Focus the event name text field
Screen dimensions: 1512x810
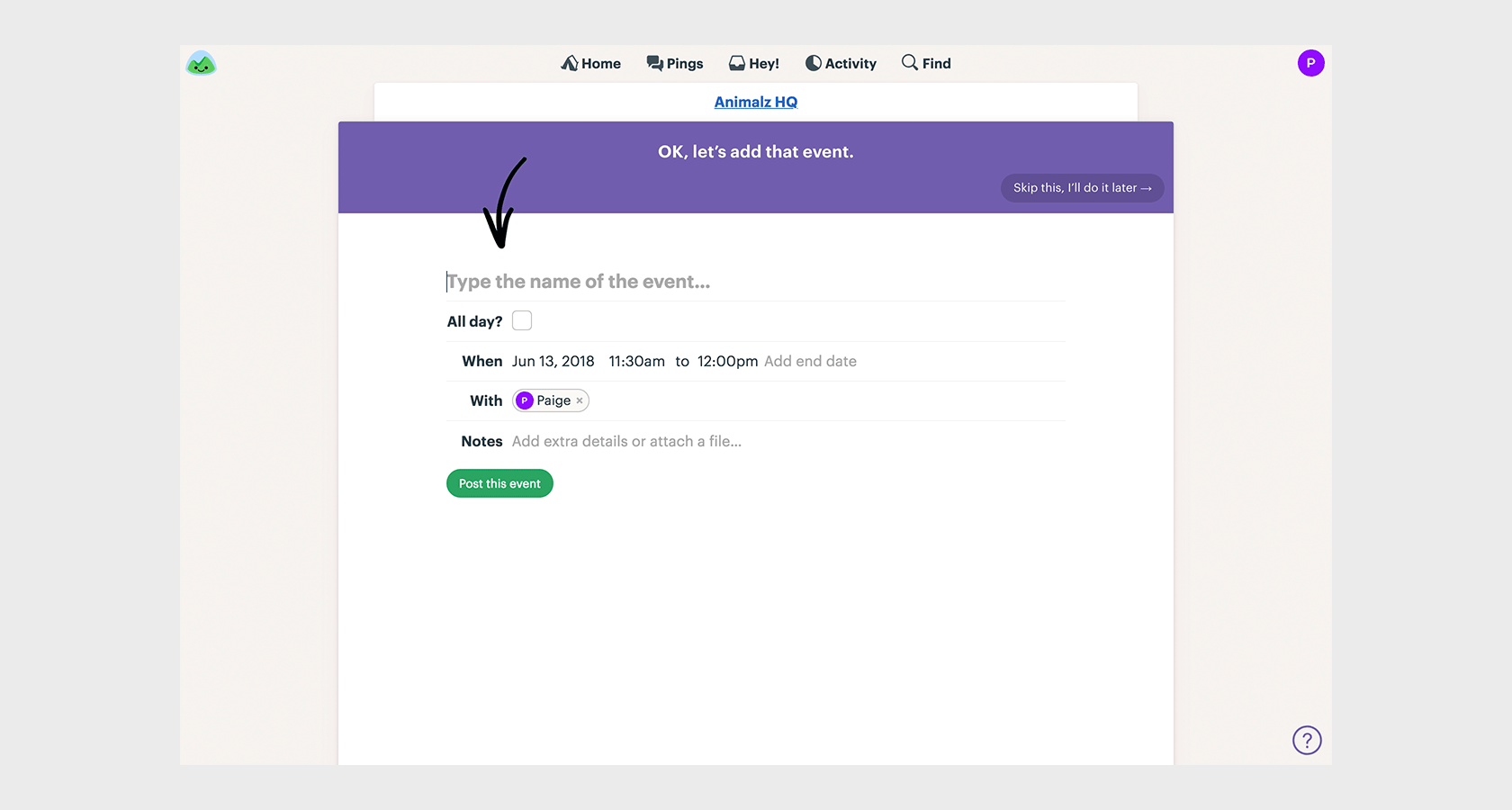pyautogui.click(x=754, y=282)
